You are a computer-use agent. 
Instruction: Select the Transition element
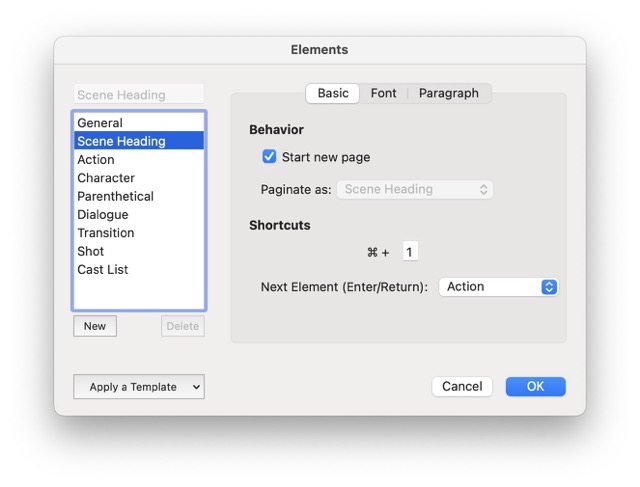click(106, 233)
